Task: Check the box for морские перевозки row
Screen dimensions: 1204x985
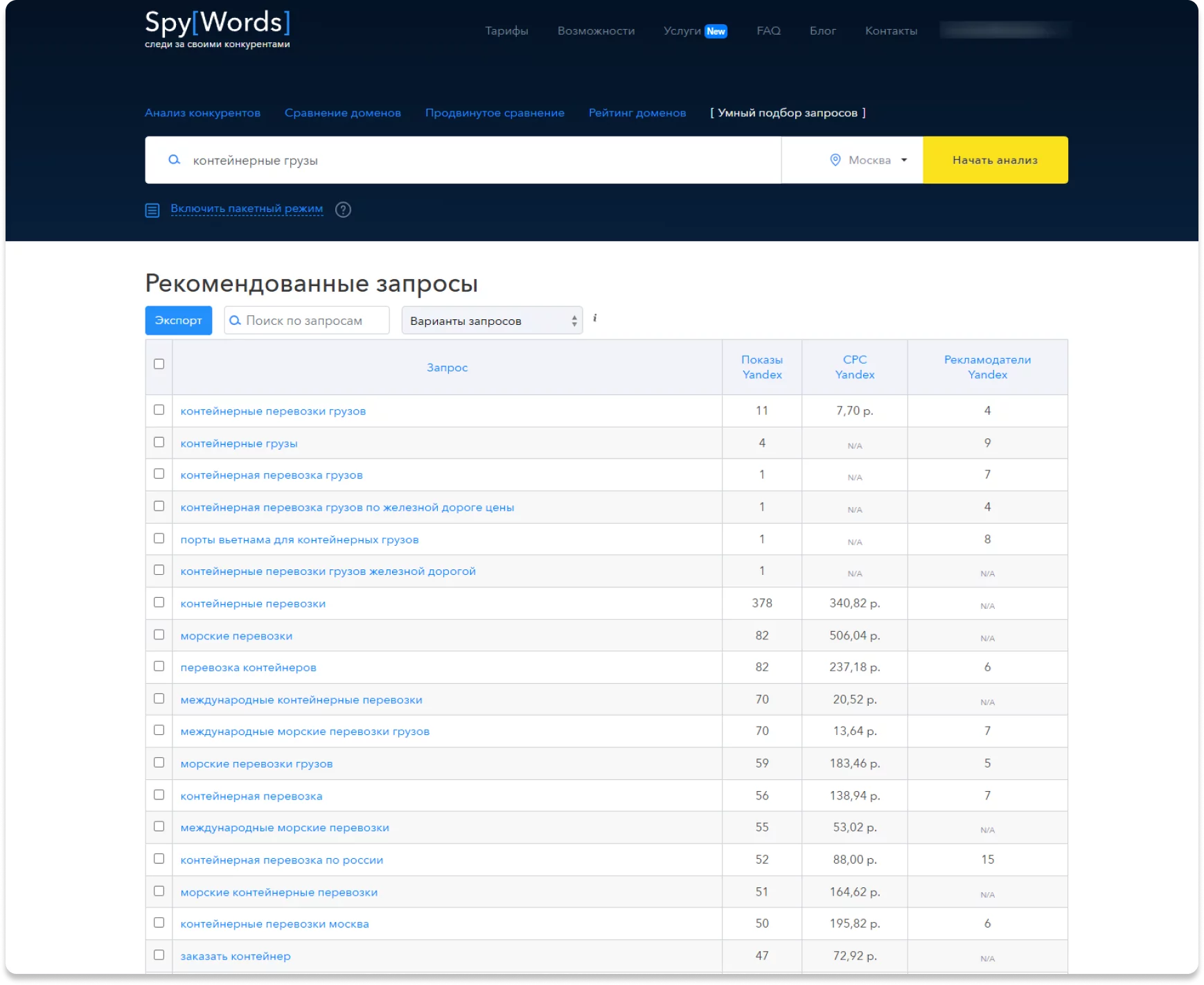Action: click(159, 635)
